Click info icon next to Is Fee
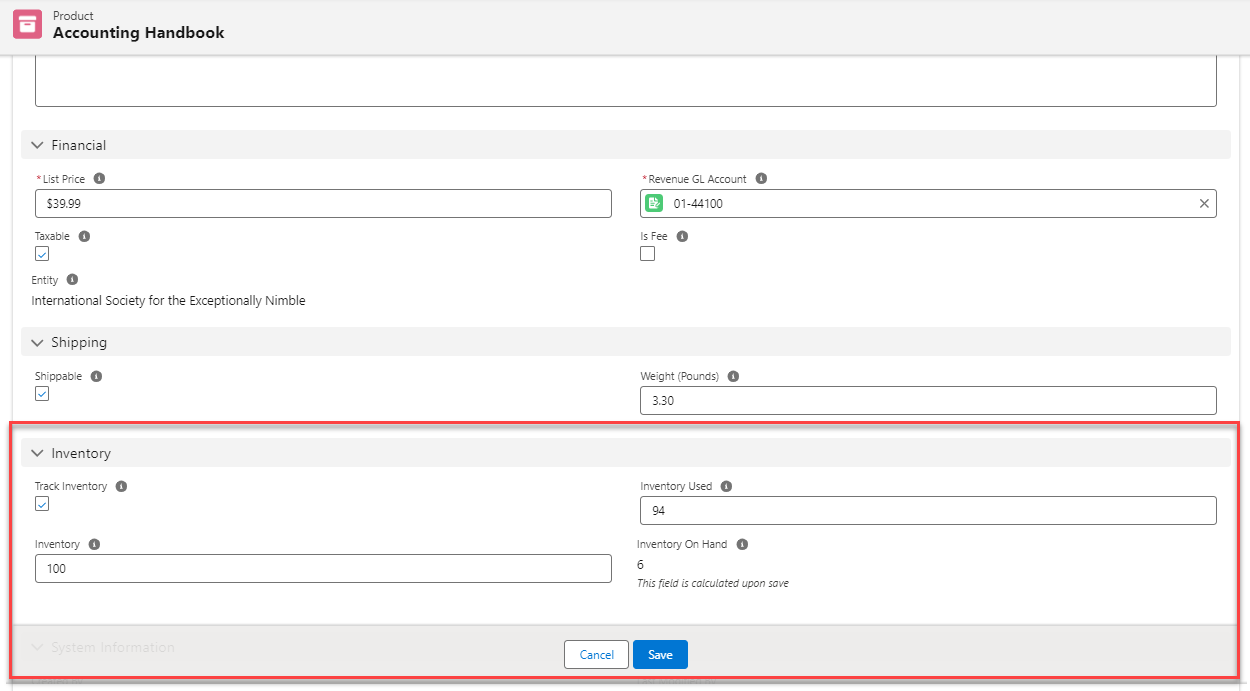 (x=682, y=237)
